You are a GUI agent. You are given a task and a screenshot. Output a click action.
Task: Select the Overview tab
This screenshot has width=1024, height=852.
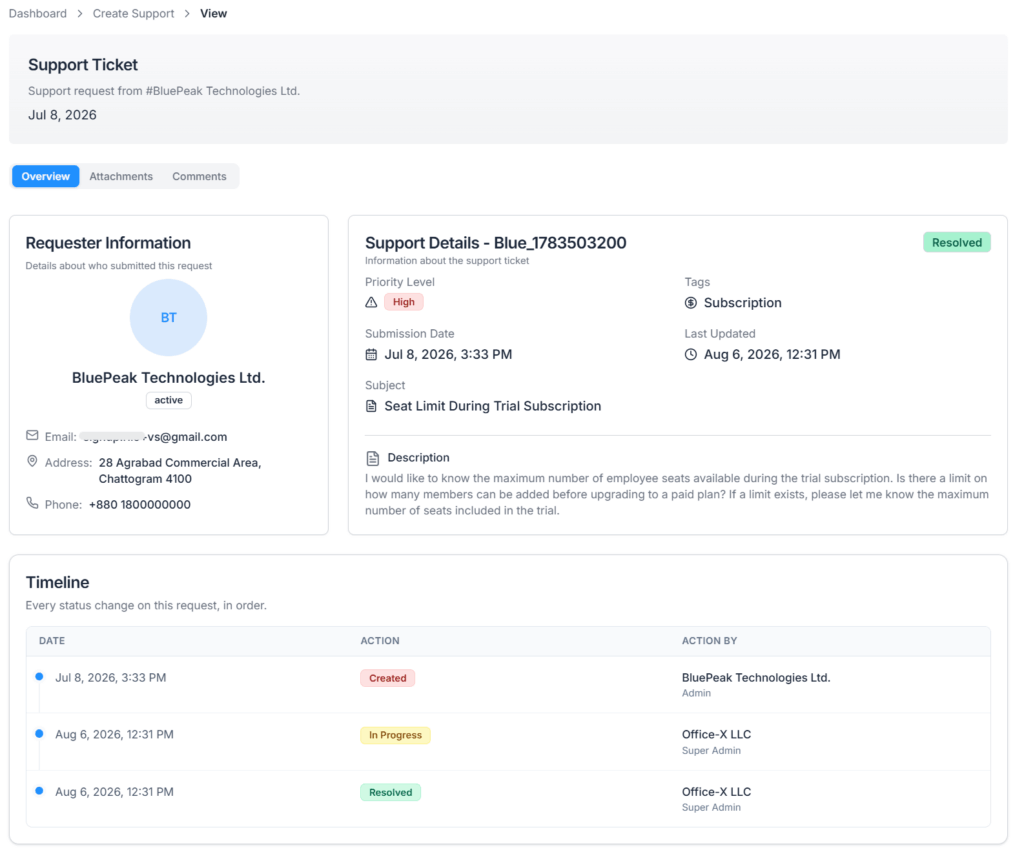46,176
